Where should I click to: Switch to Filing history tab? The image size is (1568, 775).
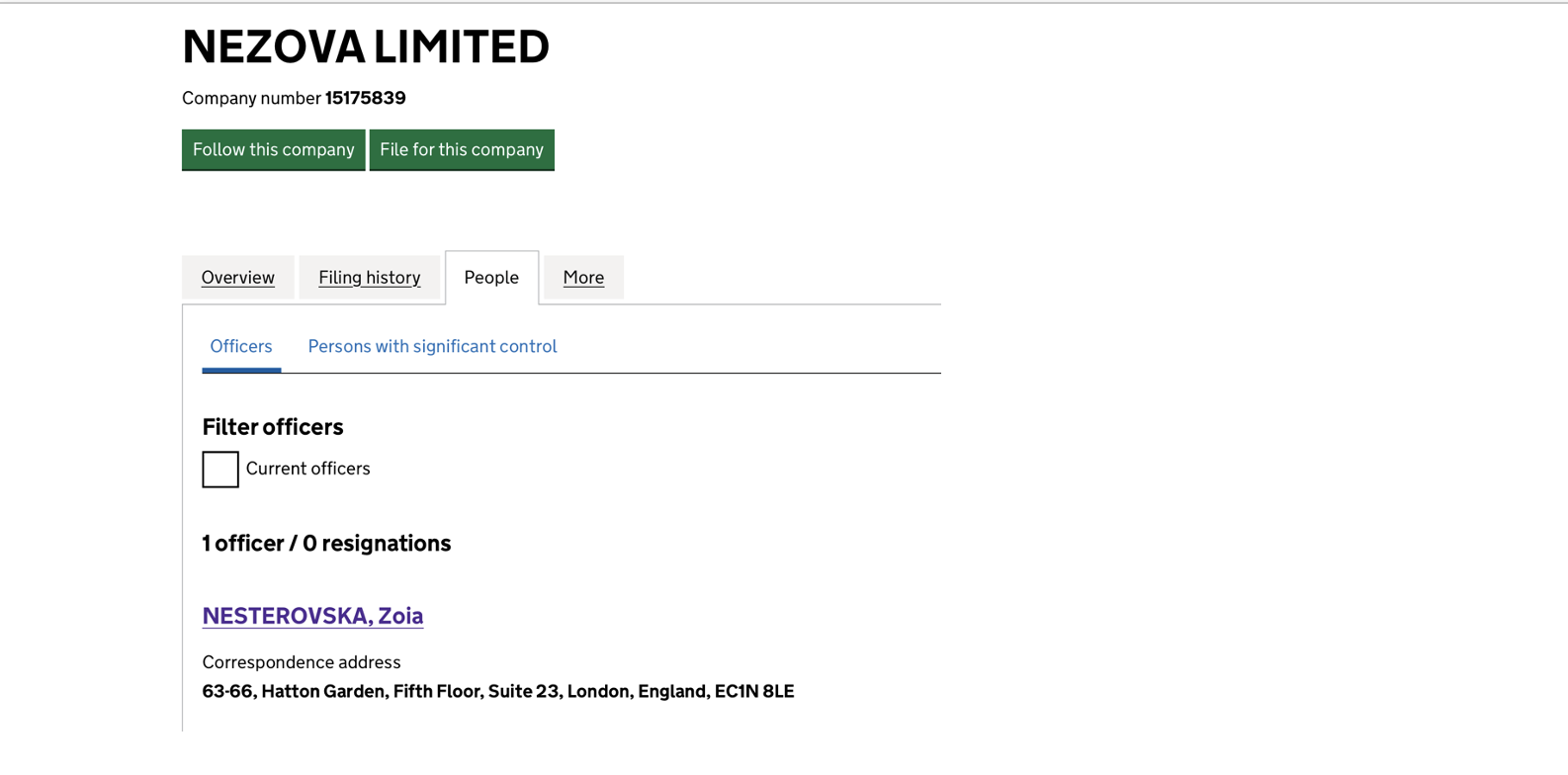click(370, 278)
